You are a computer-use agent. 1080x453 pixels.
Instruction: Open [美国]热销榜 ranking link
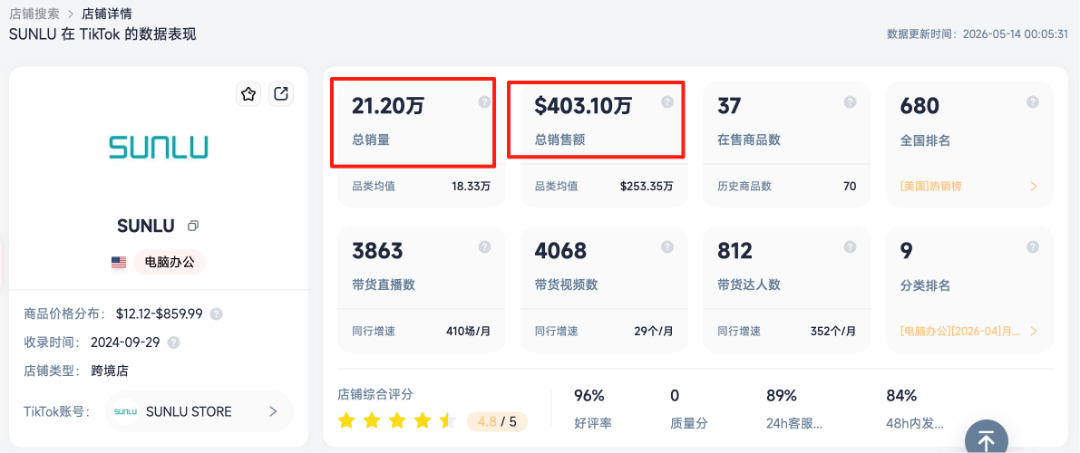931,186
